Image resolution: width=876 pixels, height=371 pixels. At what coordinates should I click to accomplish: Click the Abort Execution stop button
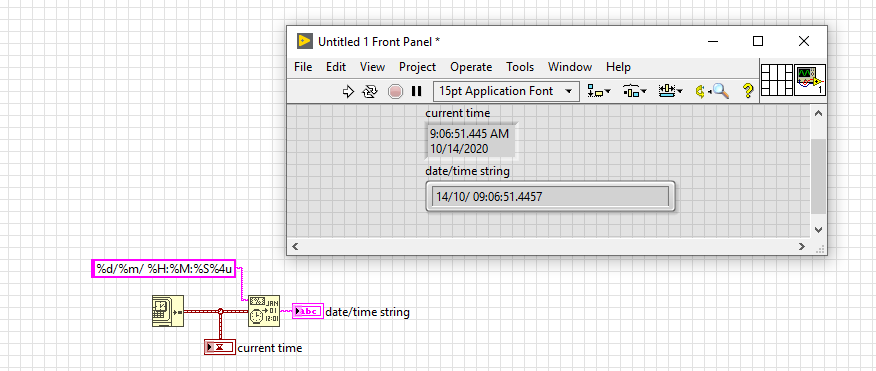click(396, 91)
